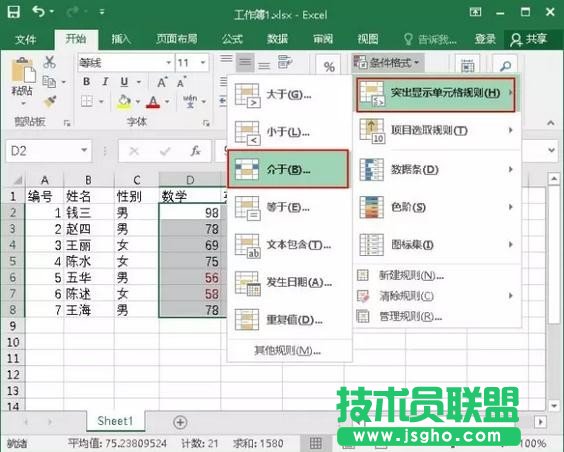This screenshot has height=452, width=564.
Task: Confirm entry with the formula bar checkmark
Action: click(165, 151)
